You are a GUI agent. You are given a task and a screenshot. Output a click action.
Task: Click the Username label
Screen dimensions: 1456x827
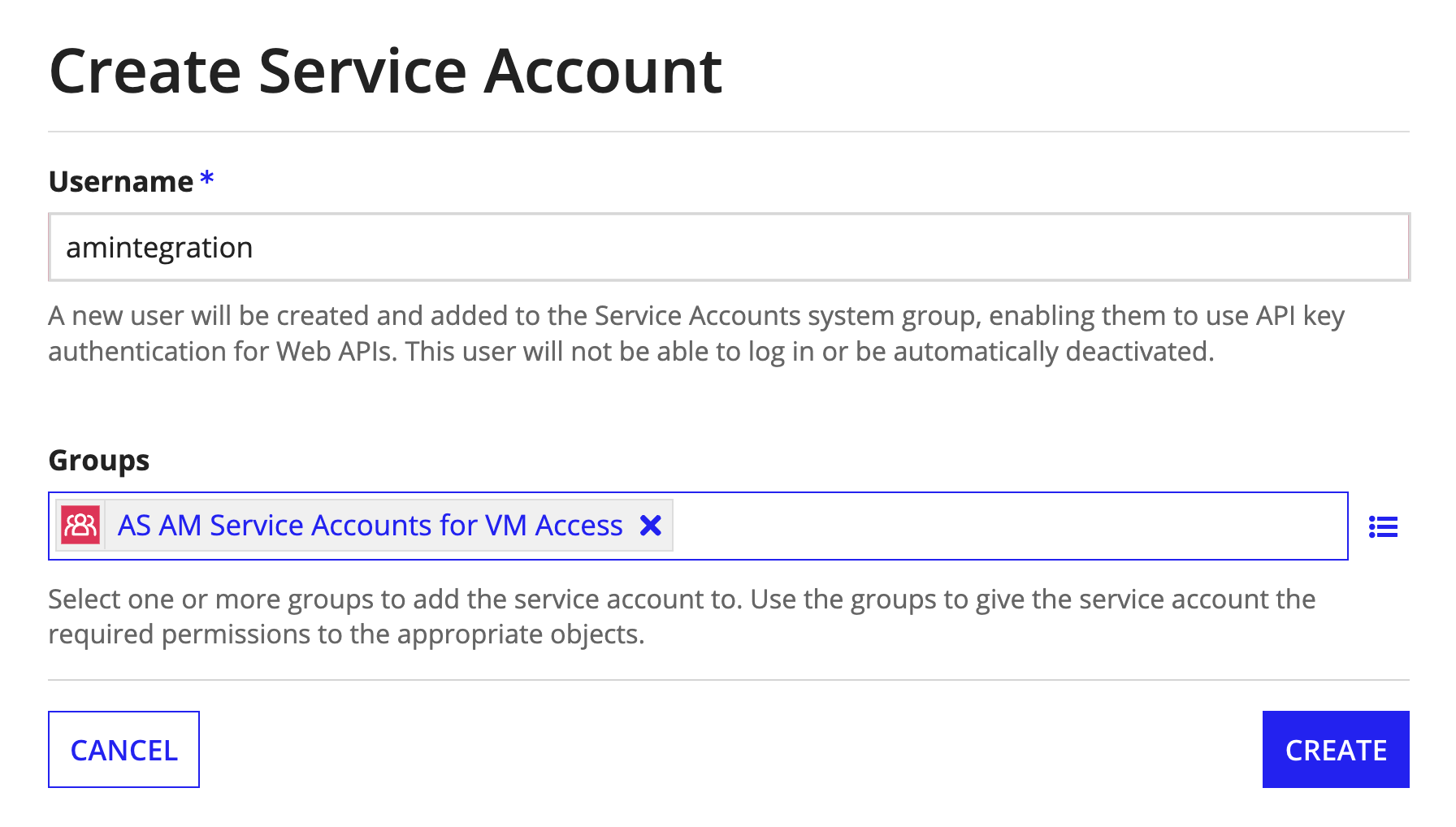(121, 181)
